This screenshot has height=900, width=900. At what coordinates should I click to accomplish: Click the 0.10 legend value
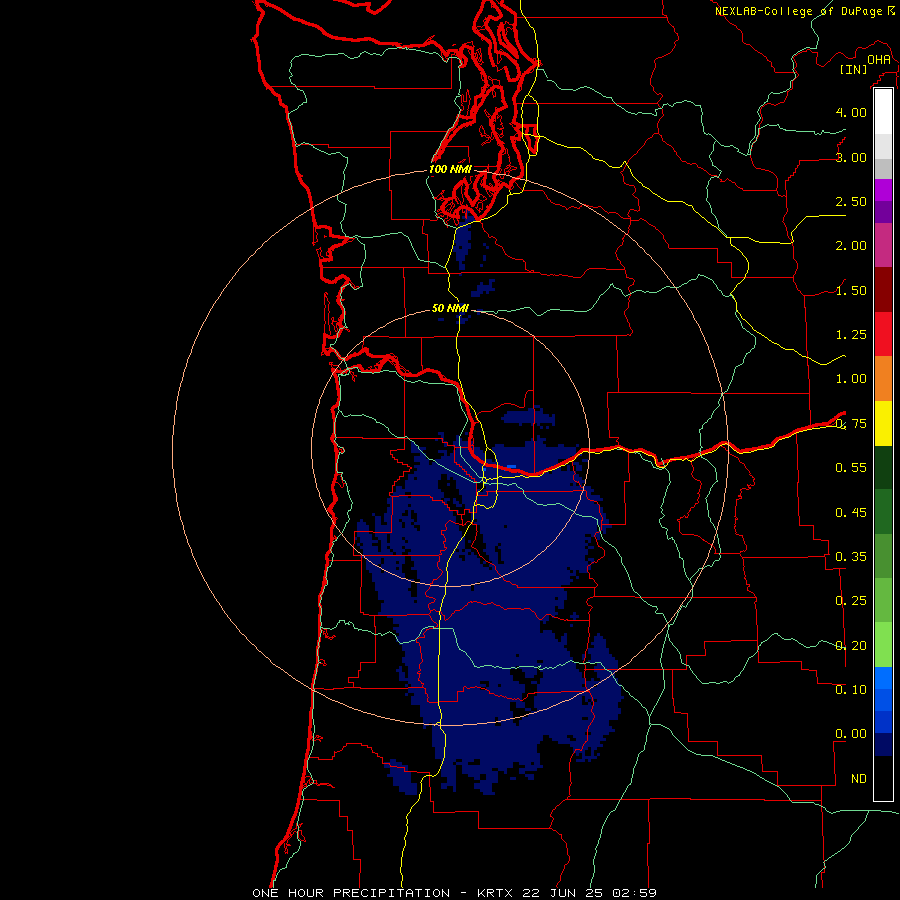coord(851,690)
